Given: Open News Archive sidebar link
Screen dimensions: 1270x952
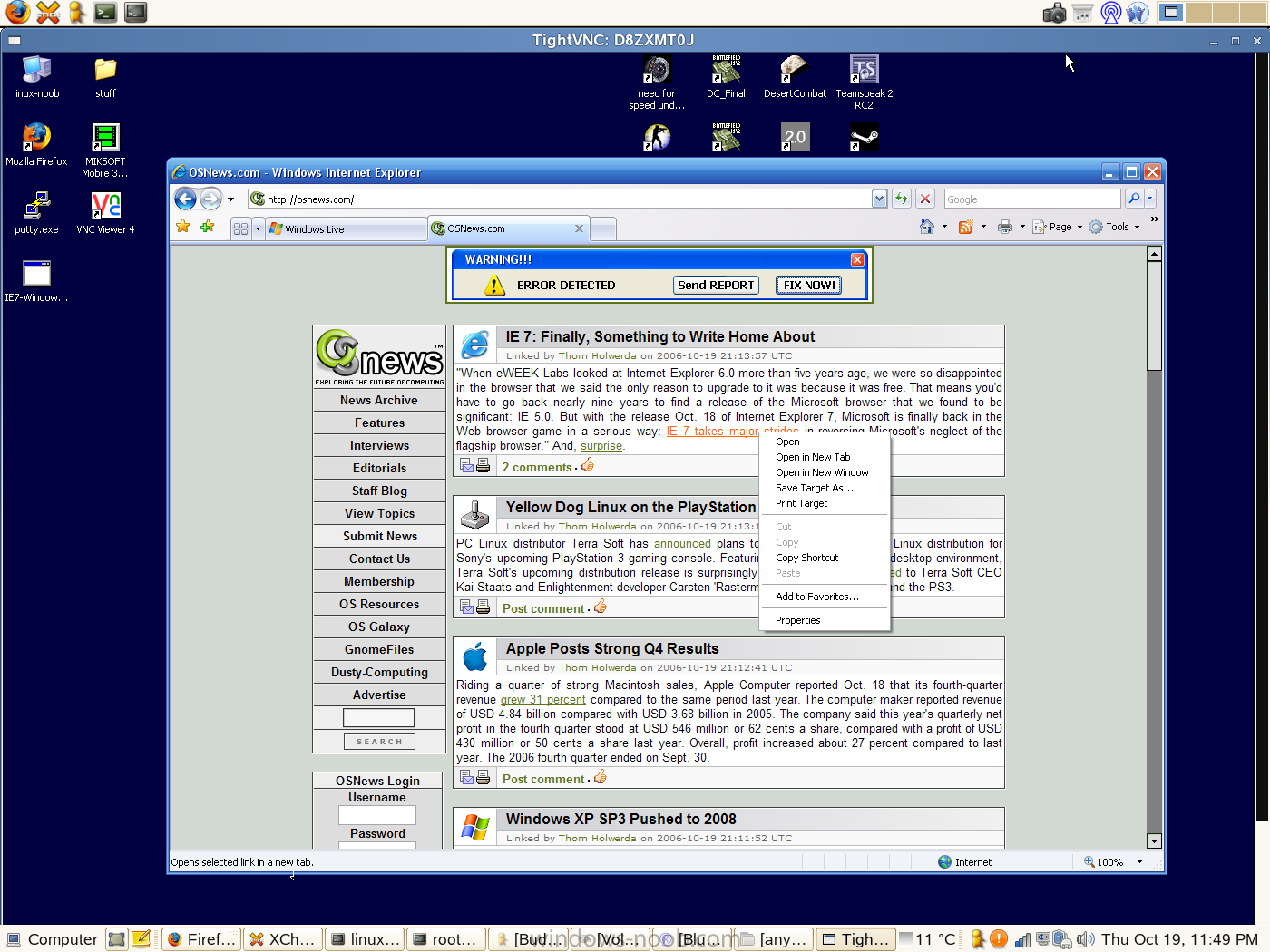Looking at the screenshot, I should pos(379,400).
